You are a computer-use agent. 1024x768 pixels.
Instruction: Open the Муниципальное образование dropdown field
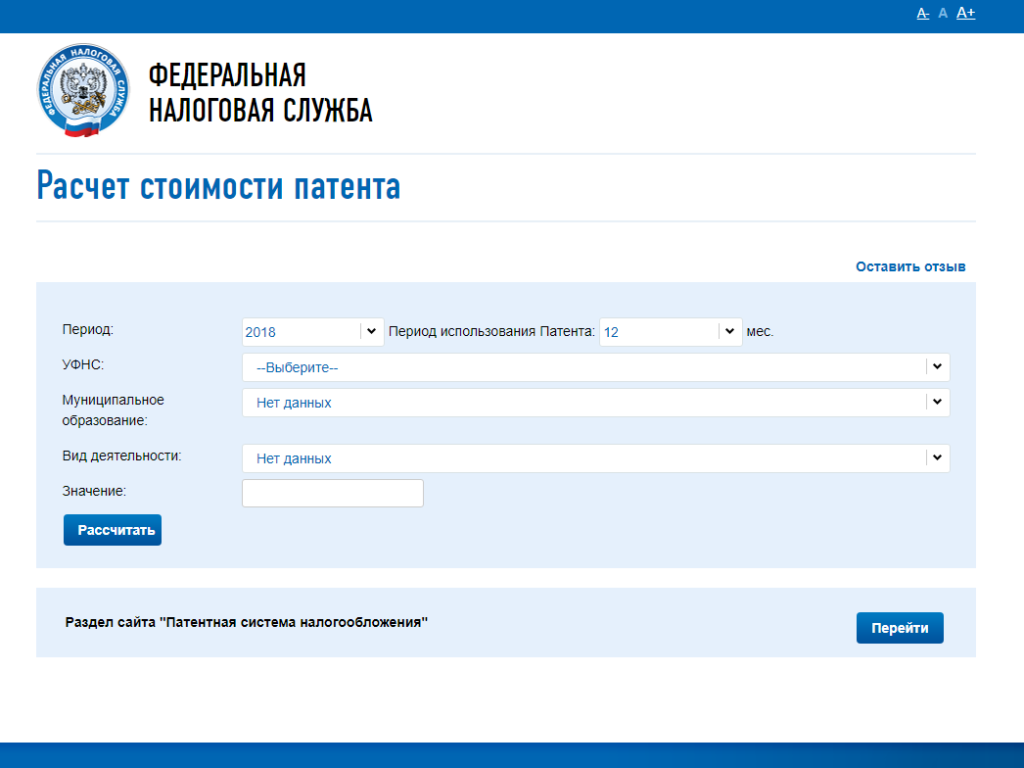click(x=584, y=402)
